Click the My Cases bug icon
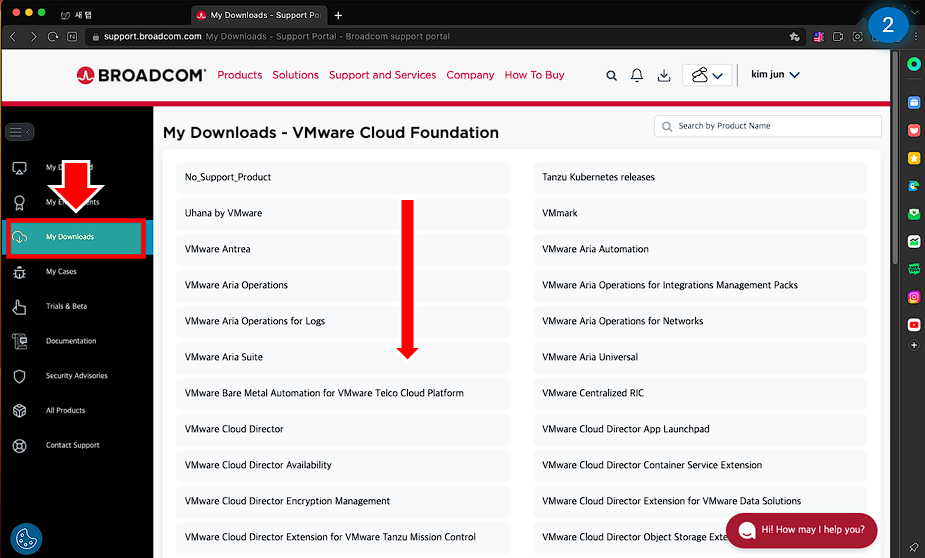This screenshot has width=925, height=558. pos(19,272)
